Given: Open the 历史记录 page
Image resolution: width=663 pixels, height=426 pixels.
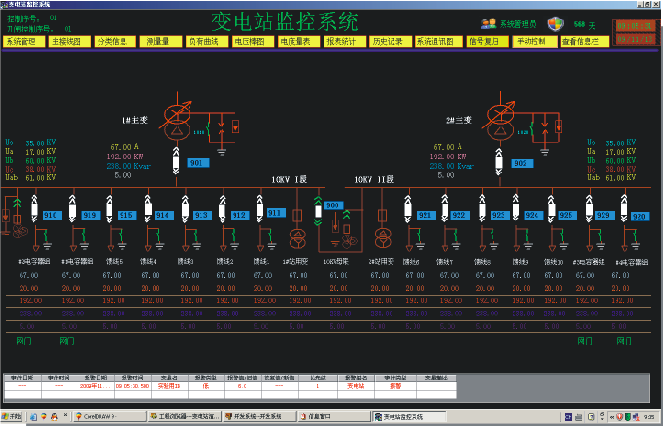Looking at the screenshot, I should (387, 42).
